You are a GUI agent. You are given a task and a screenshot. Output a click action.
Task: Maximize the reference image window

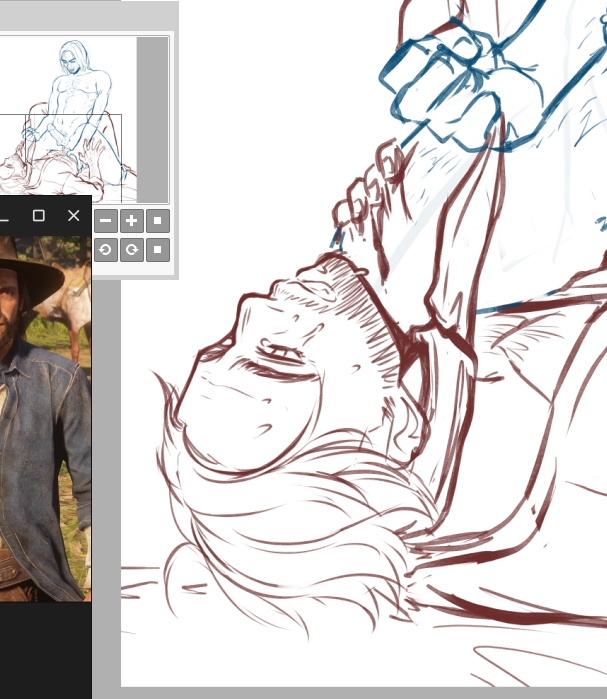[x=39, y=215]
